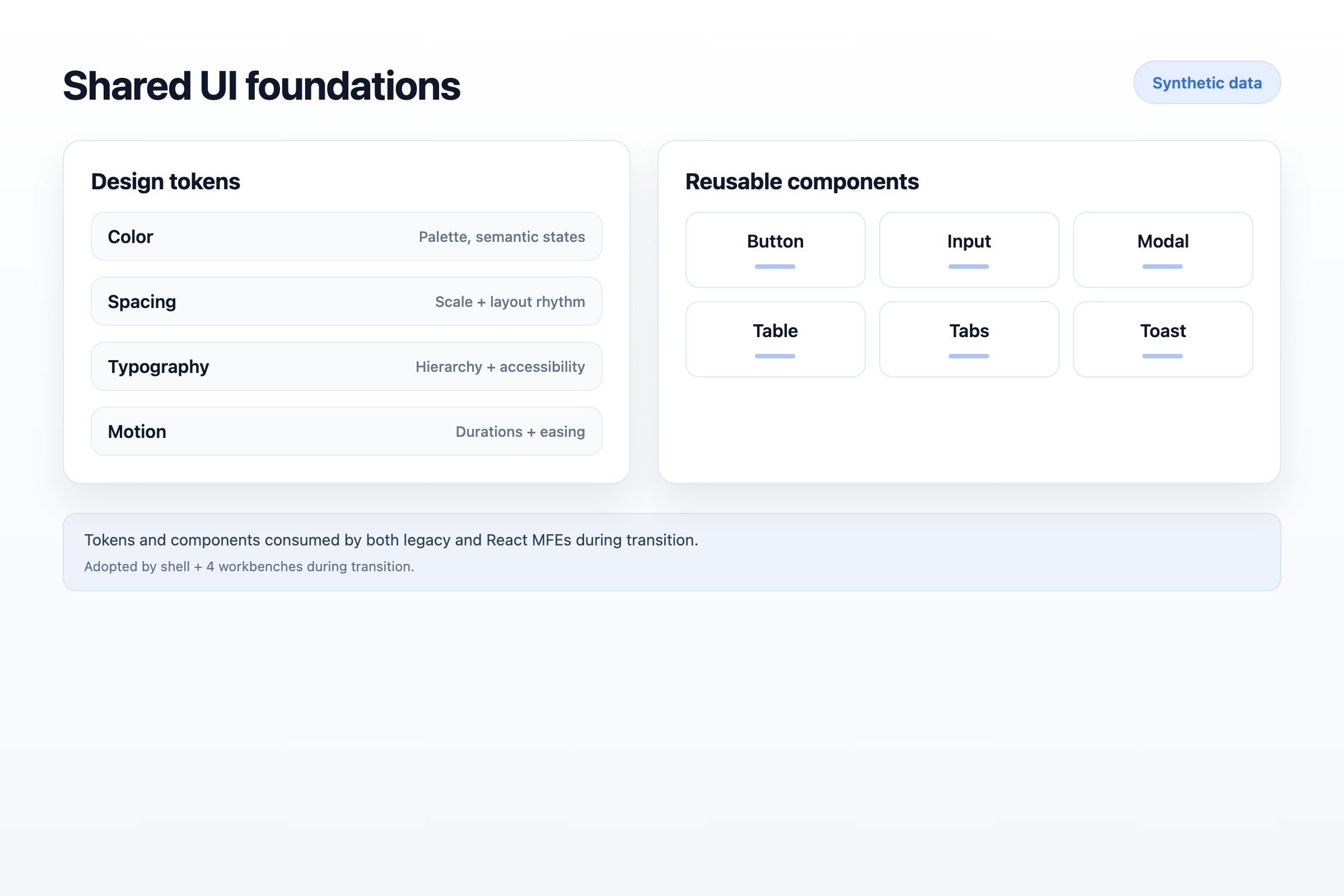
Task: Click the Hierarchy + accessibility label
Action: click(500, 367)
